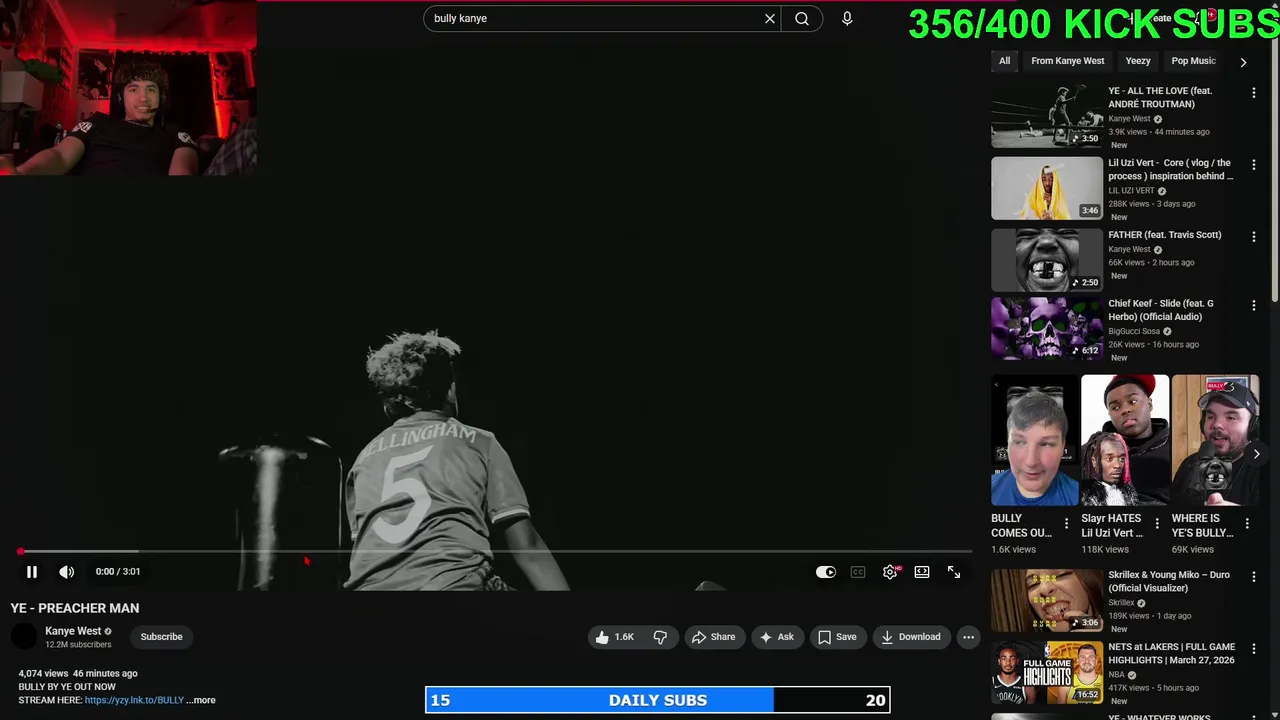Expand description with ...more
1280x720 pixels.
tap(200, 700)
